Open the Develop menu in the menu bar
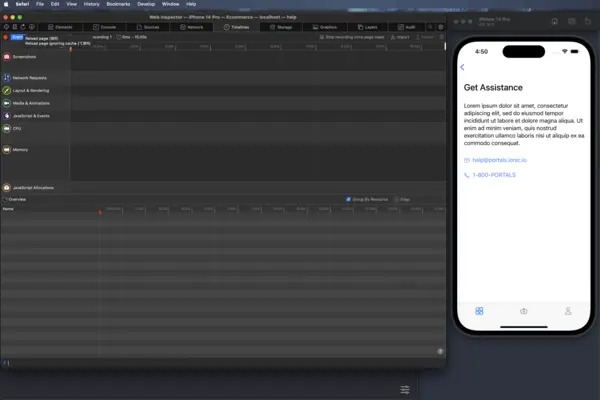 click(x=145, y=4)
